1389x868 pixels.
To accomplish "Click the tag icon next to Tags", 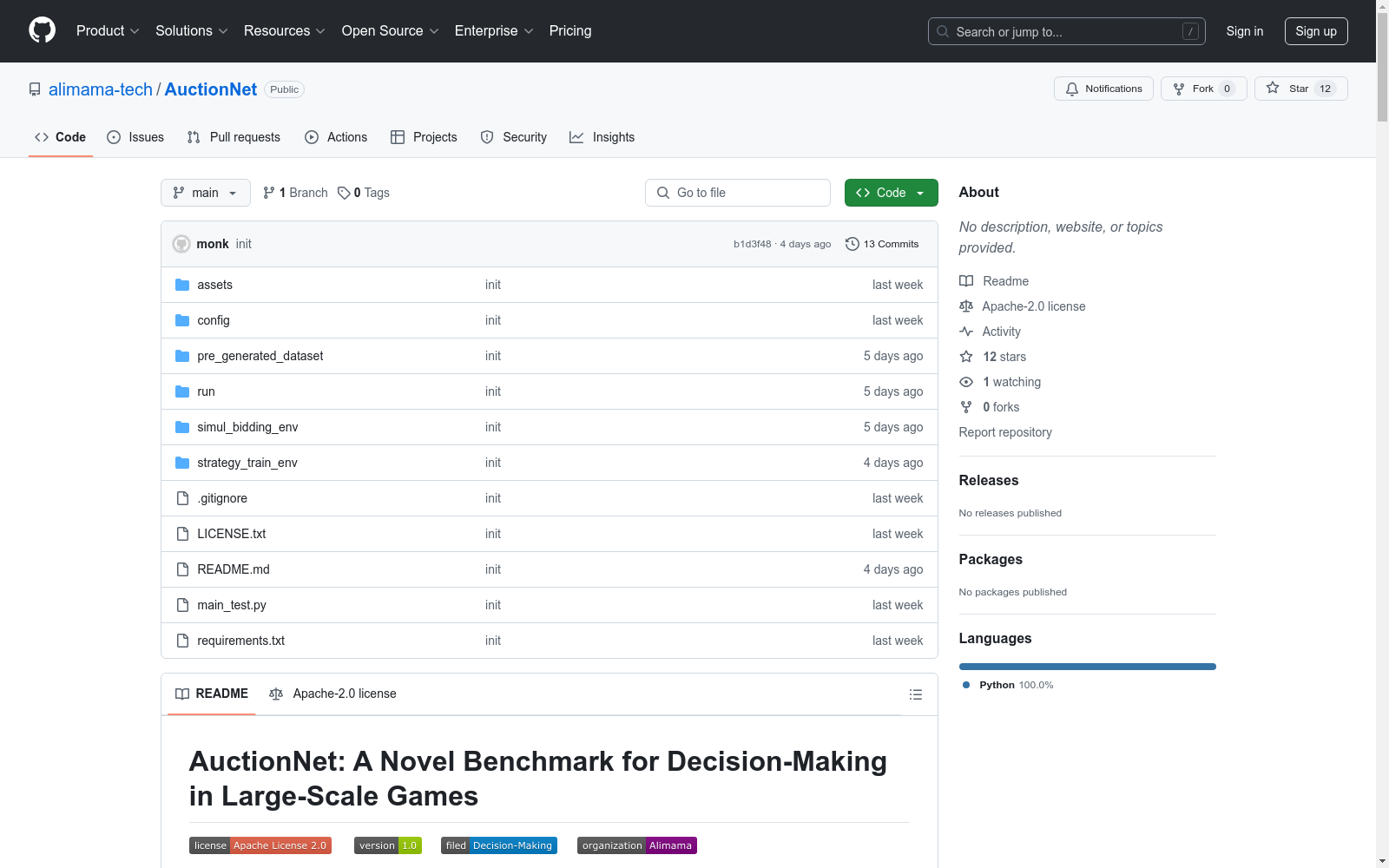I will 344,193.
